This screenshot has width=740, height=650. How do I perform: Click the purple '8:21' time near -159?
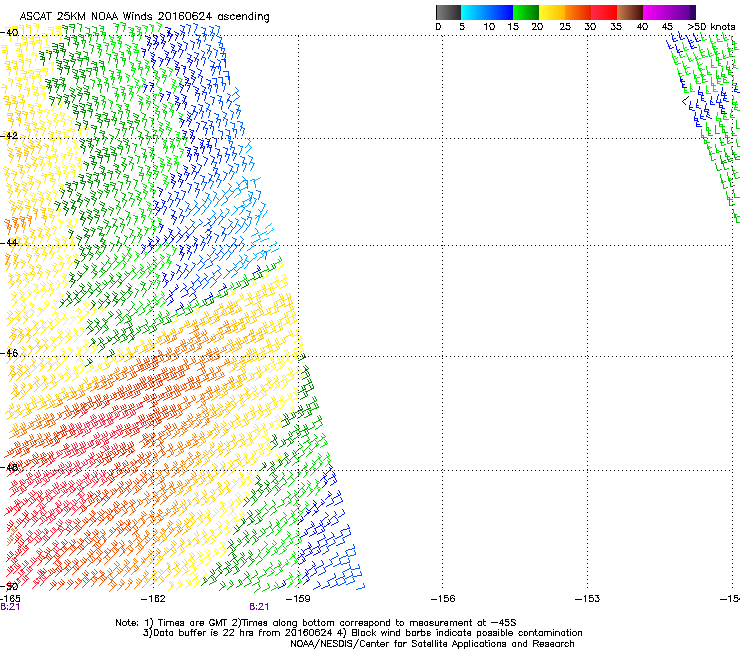pyautogui.click(x=259, y=607)
